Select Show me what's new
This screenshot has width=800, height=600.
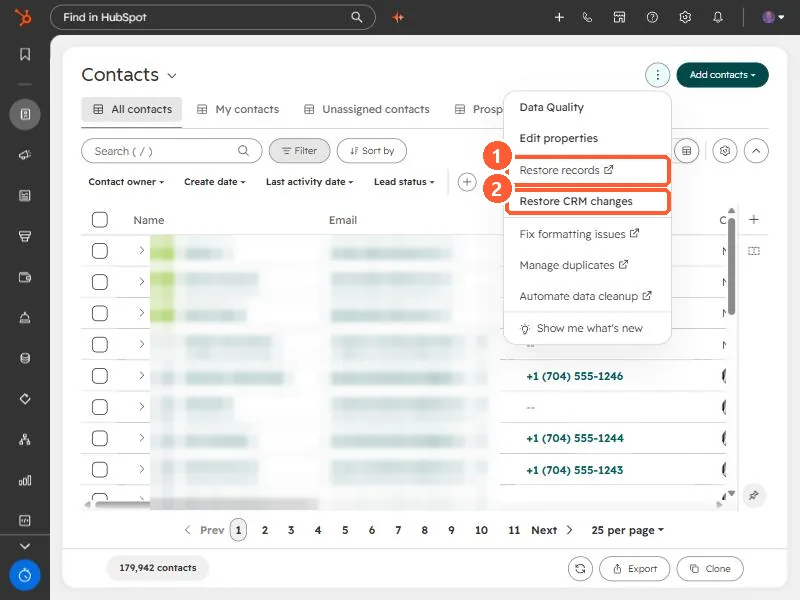tap(587, 329)
